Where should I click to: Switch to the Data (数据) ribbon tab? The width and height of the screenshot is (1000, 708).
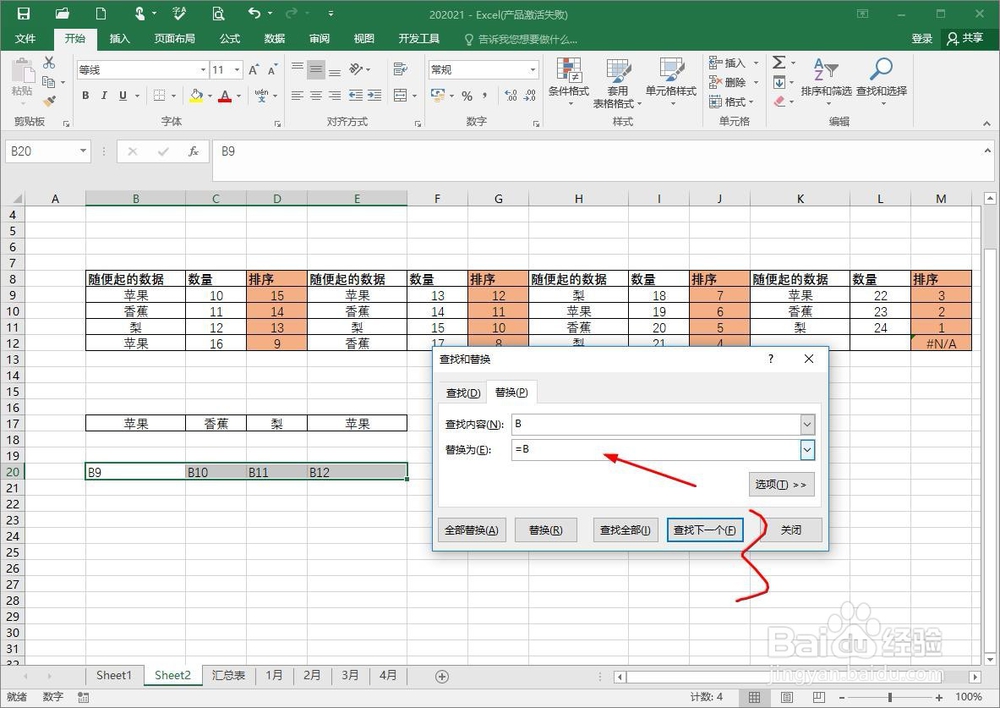pyautogui.click(x=274, y=38)
